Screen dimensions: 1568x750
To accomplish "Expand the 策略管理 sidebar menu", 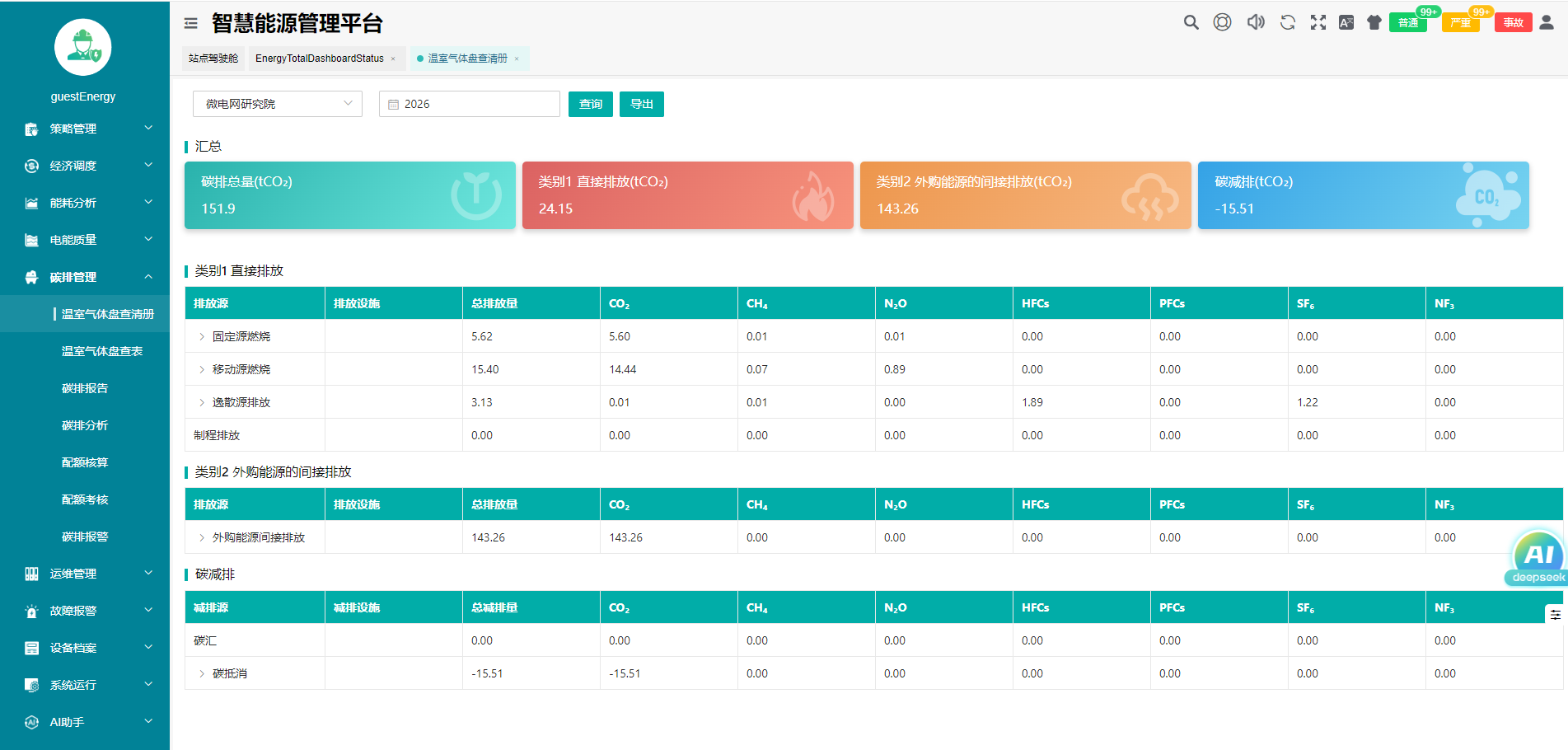I will 85,129.
